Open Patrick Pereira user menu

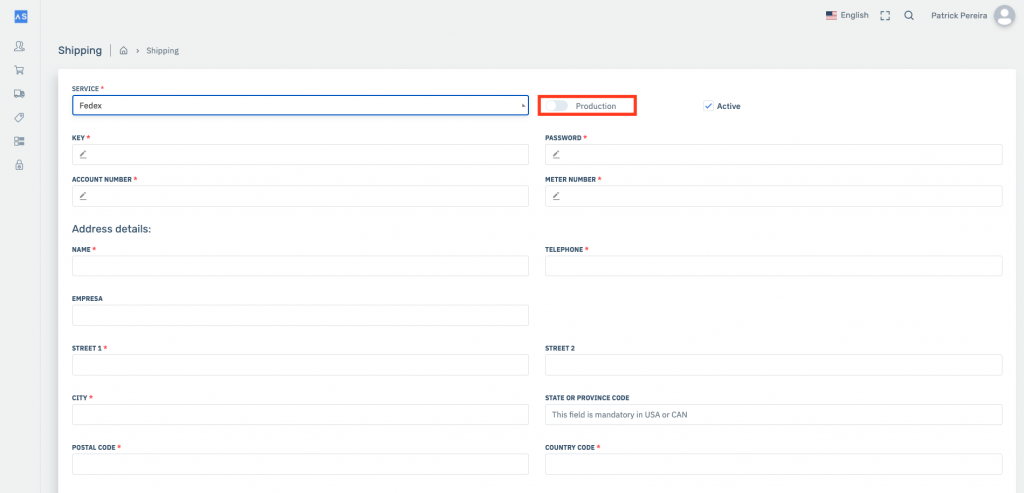pos(958,16)
